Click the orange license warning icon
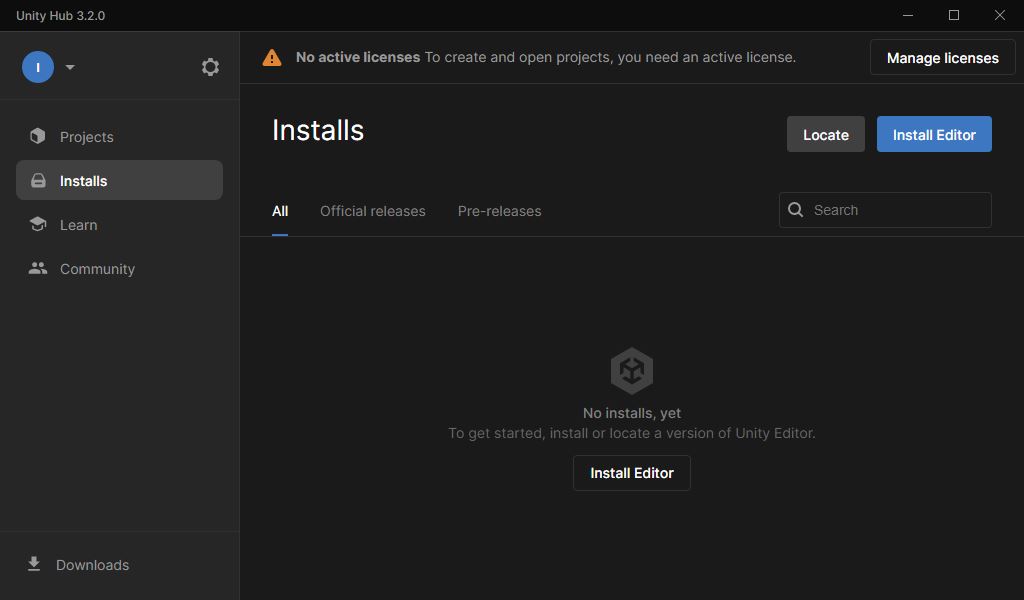 (x=272, y=57)
